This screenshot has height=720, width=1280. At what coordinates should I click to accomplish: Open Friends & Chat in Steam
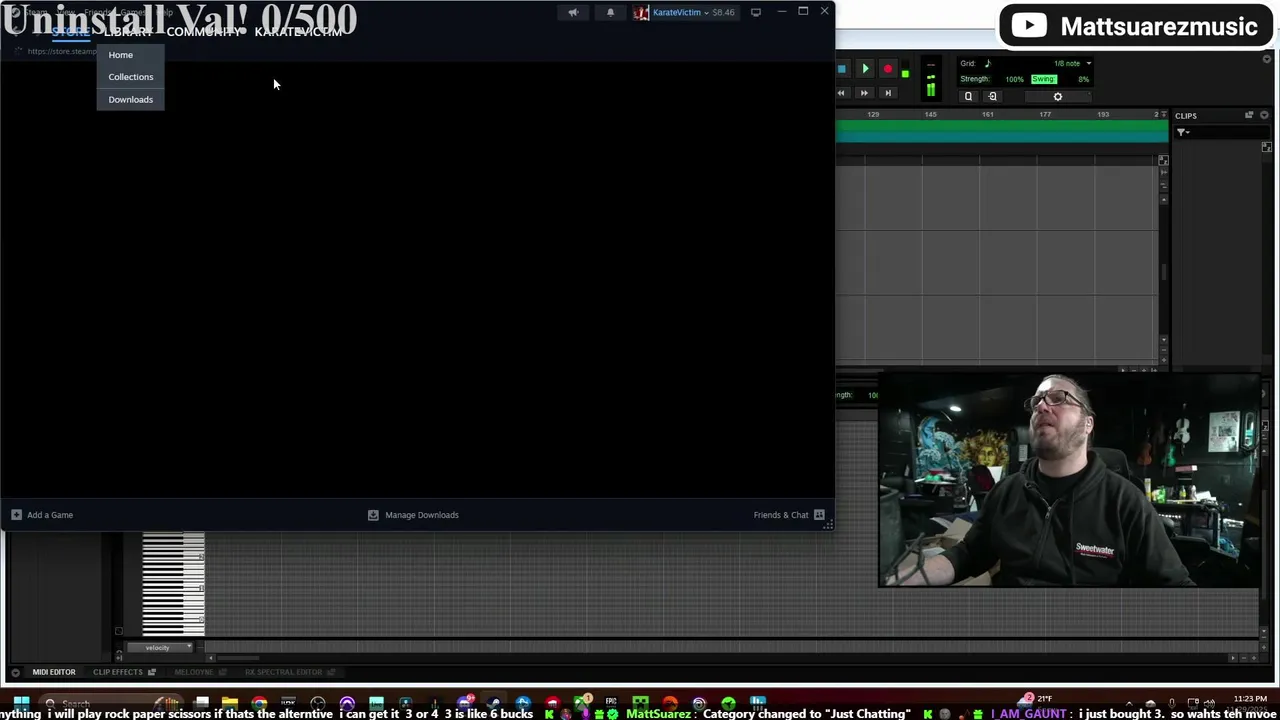pyautogui.click(x=789, y=515)
